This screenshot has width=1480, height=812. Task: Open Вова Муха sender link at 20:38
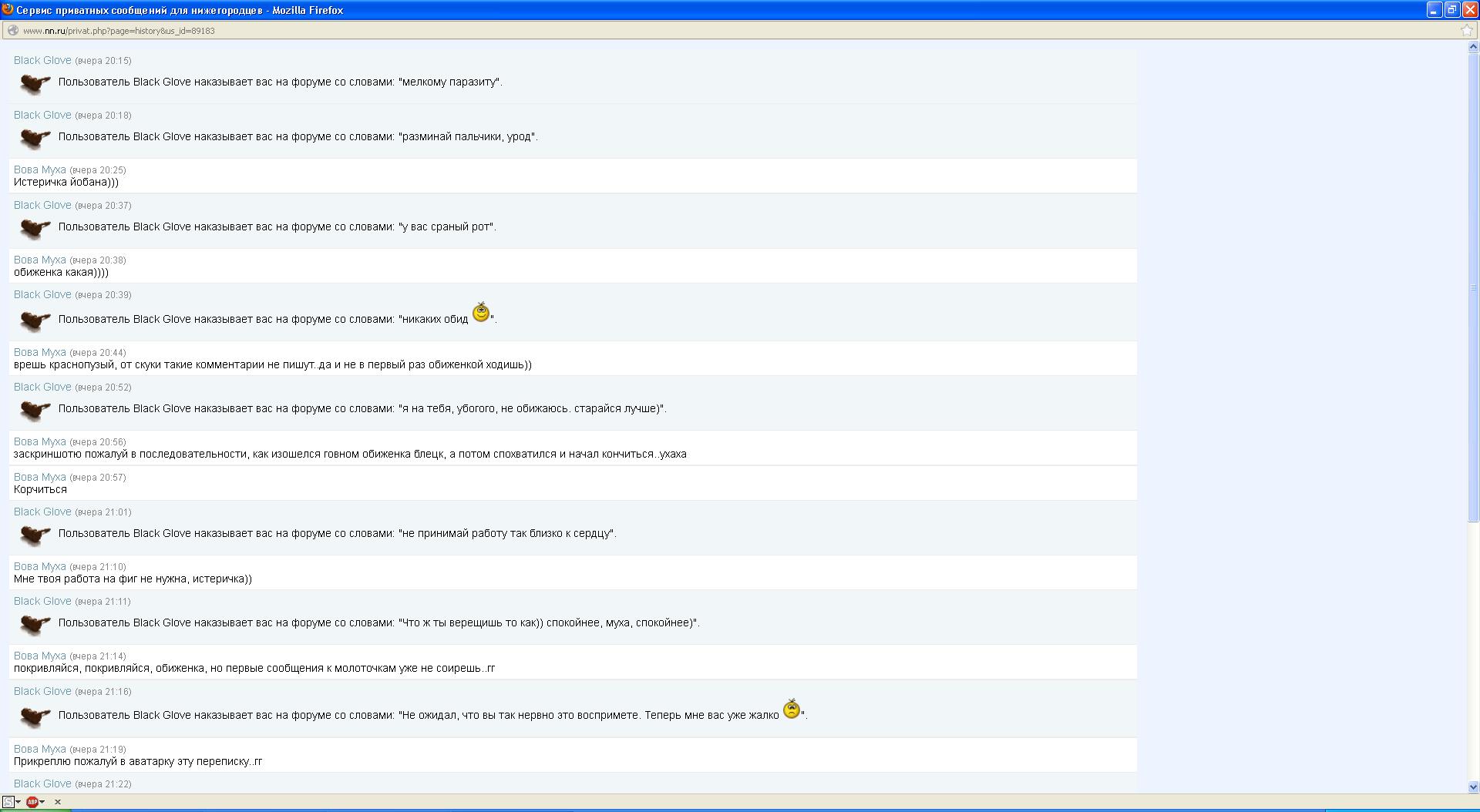[40, 260]
